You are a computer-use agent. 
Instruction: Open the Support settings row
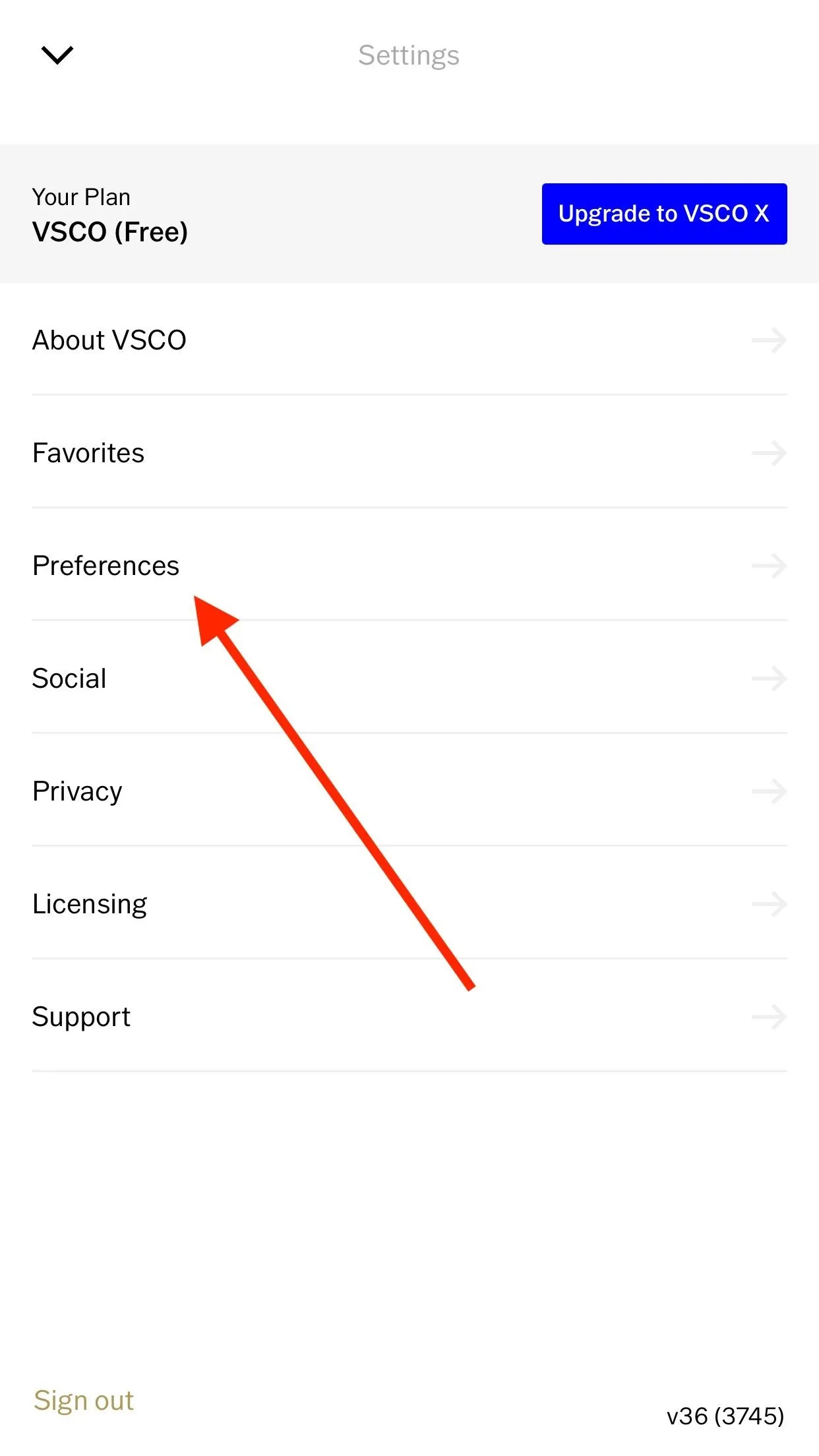(81, 1016)
